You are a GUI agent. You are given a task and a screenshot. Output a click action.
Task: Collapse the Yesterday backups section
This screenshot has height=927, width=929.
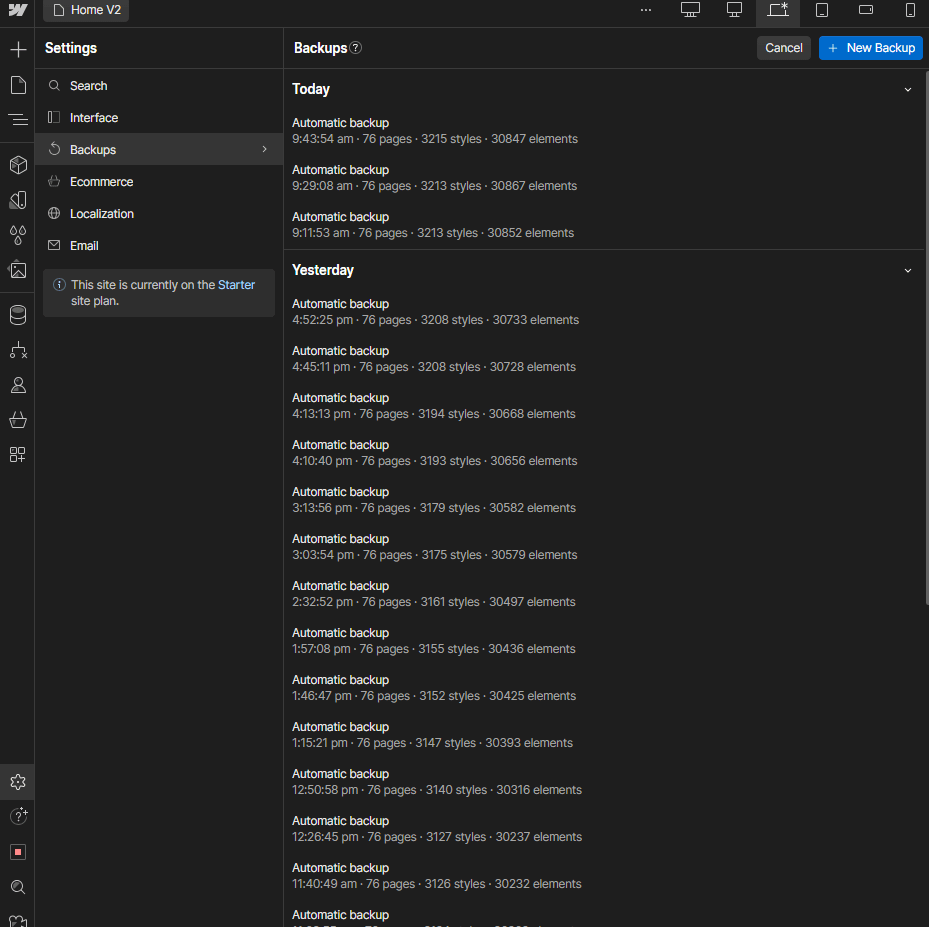tap(907, 270)
